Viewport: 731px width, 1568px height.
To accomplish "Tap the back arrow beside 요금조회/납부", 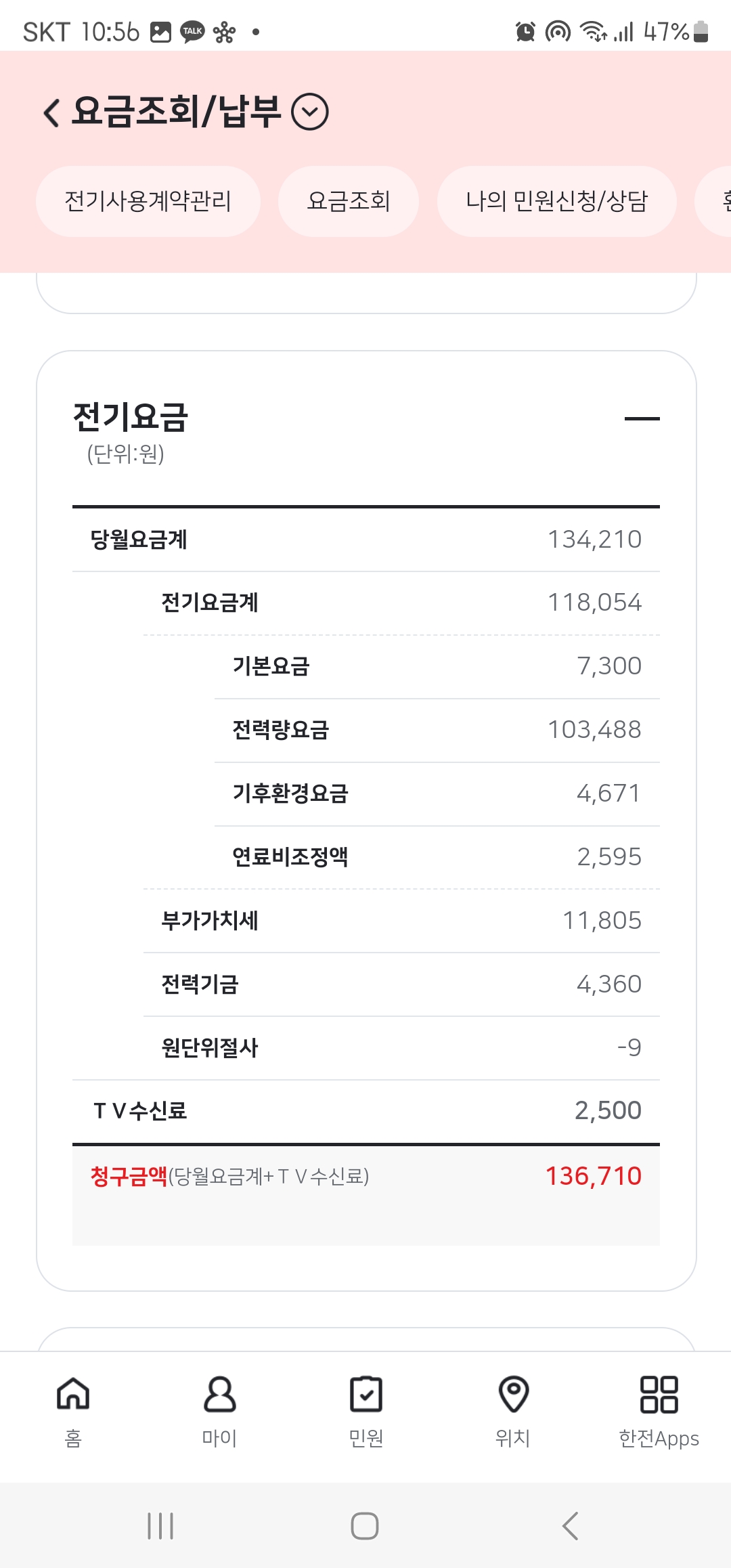I will 51,112.
